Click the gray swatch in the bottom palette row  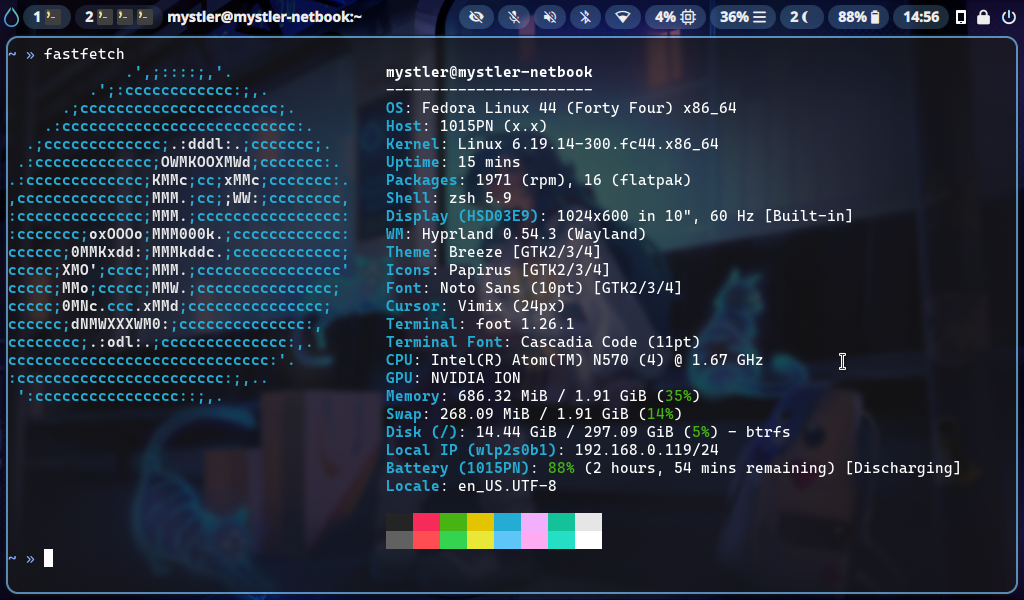point(400,540)
